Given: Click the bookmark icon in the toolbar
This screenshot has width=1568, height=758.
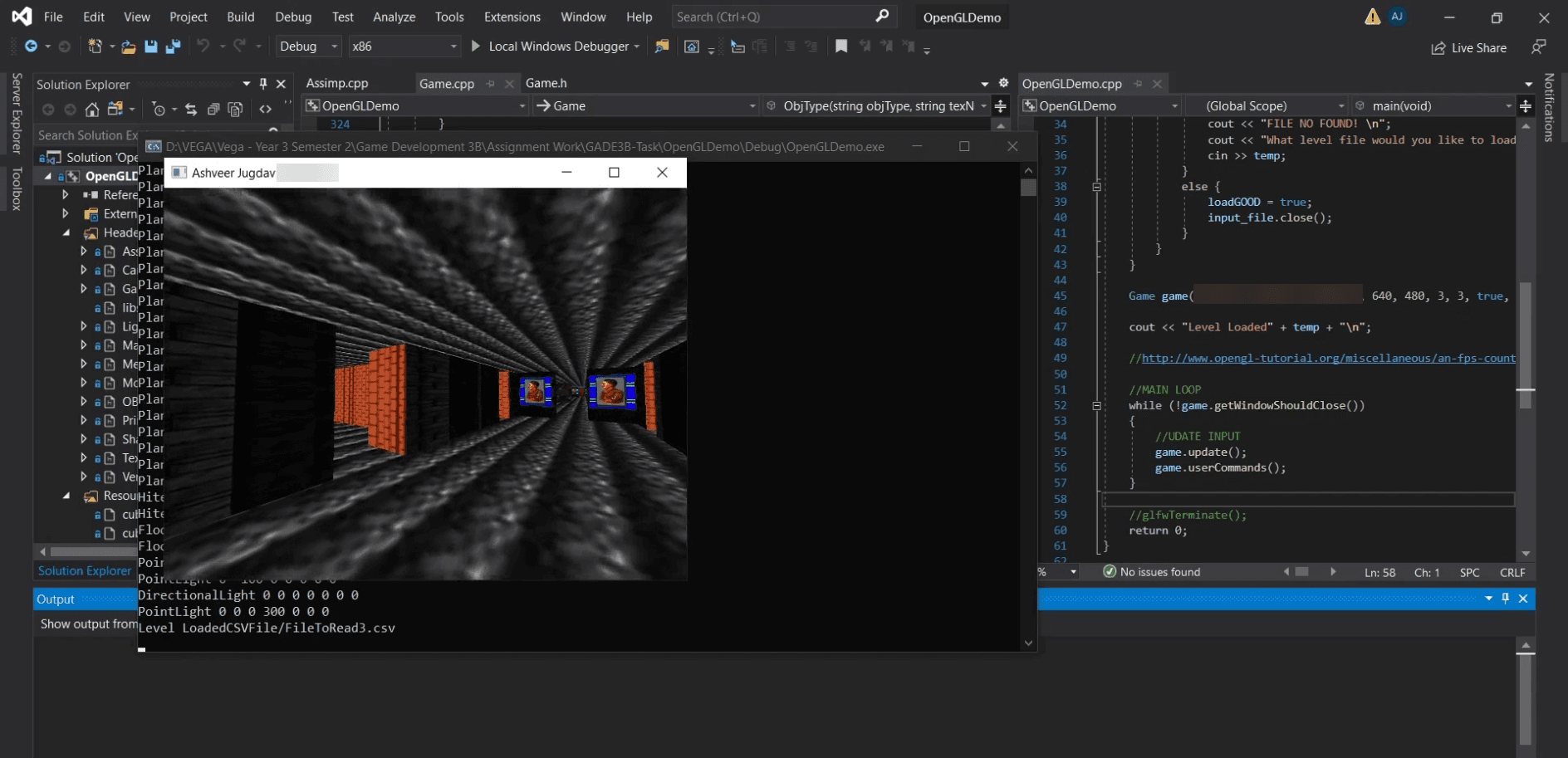Looking at the screenshot, I should point(841,46).
